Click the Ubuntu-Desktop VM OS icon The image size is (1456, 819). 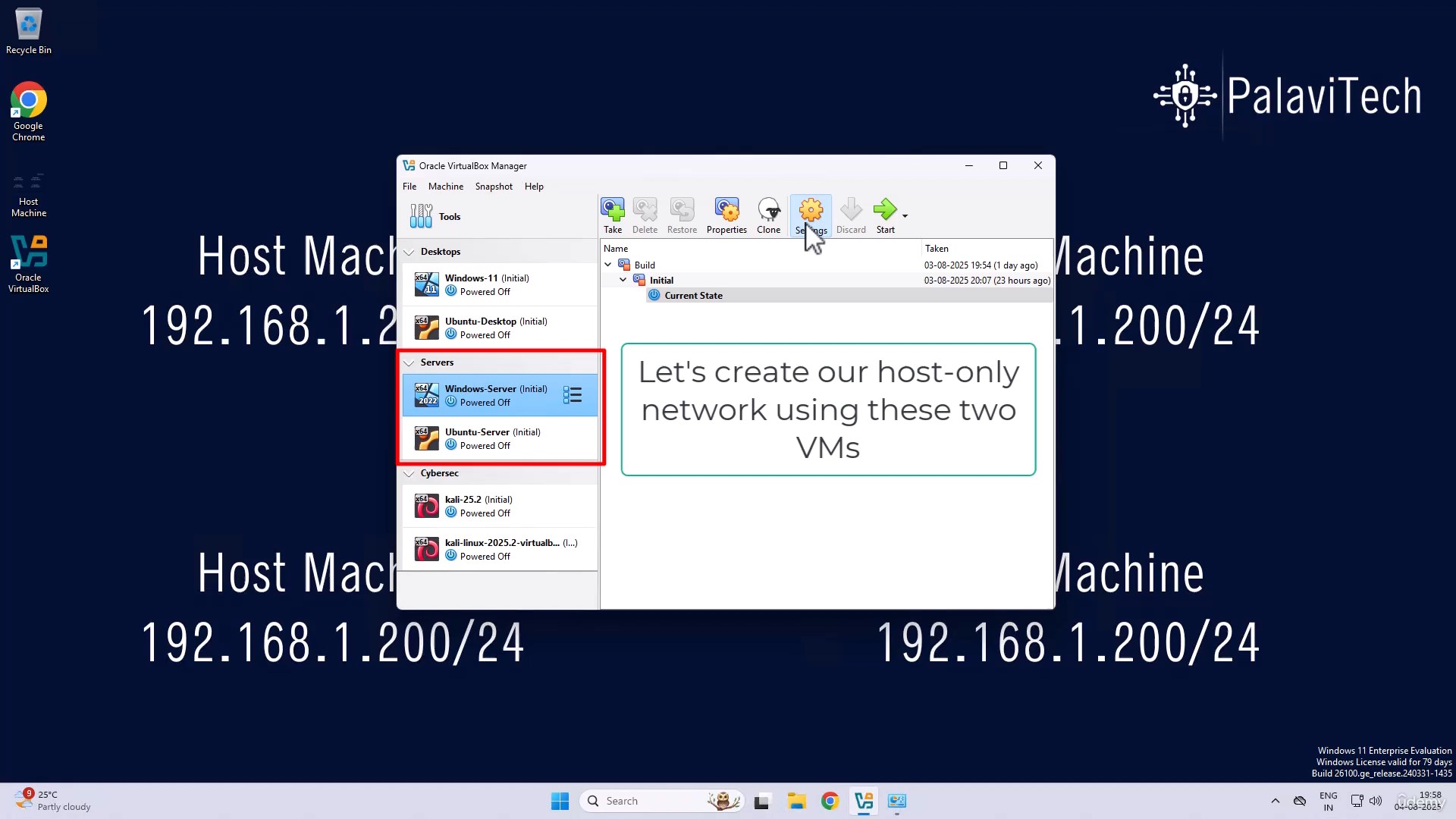427,328
